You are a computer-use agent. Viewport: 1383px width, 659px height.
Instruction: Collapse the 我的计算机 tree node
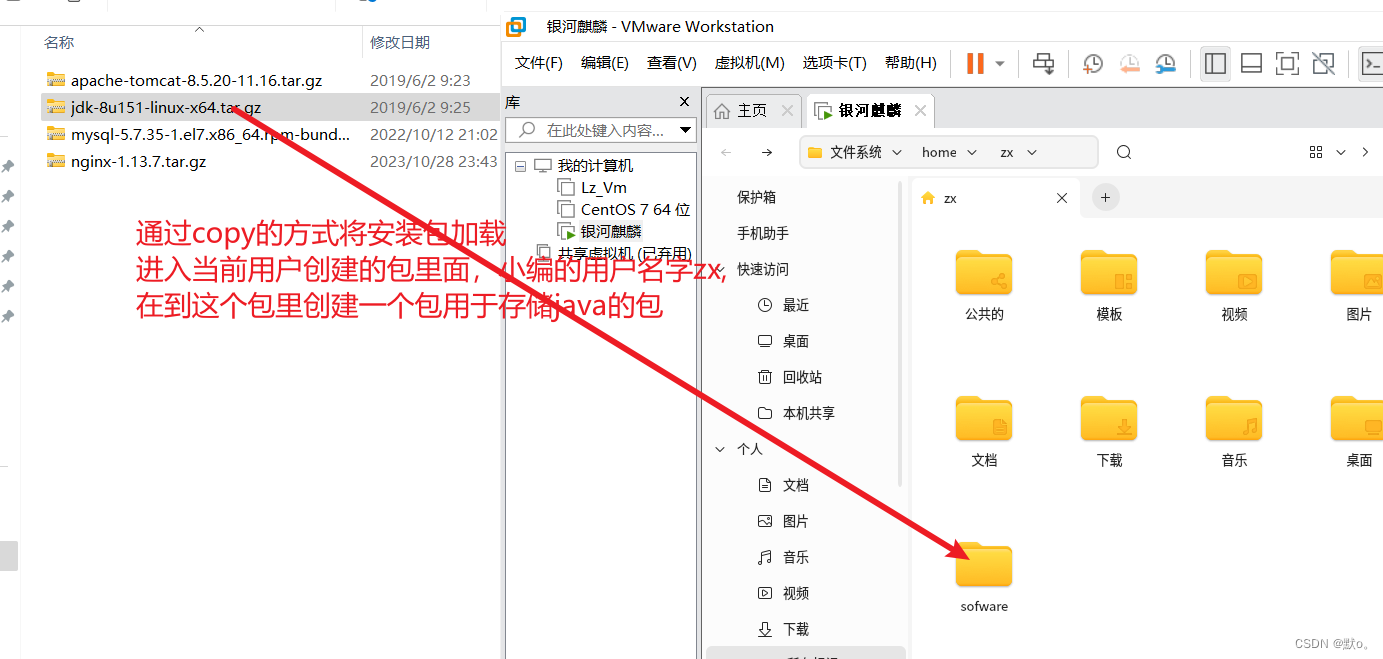click(520, 166)
